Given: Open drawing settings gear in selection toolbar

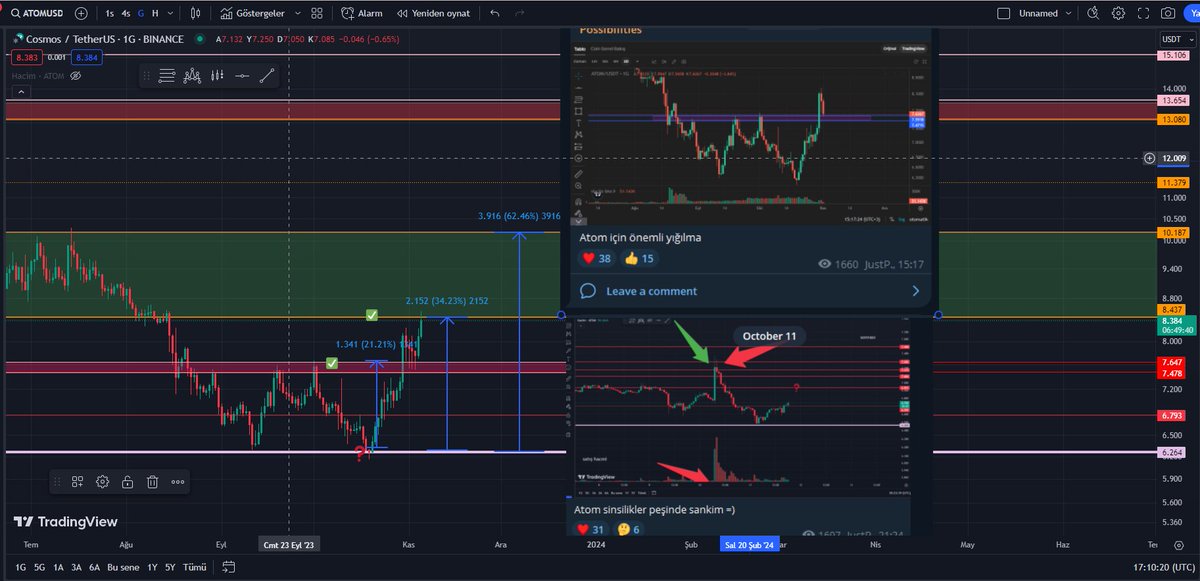Looking at the screenshot, I should click(x=102, y=482).
